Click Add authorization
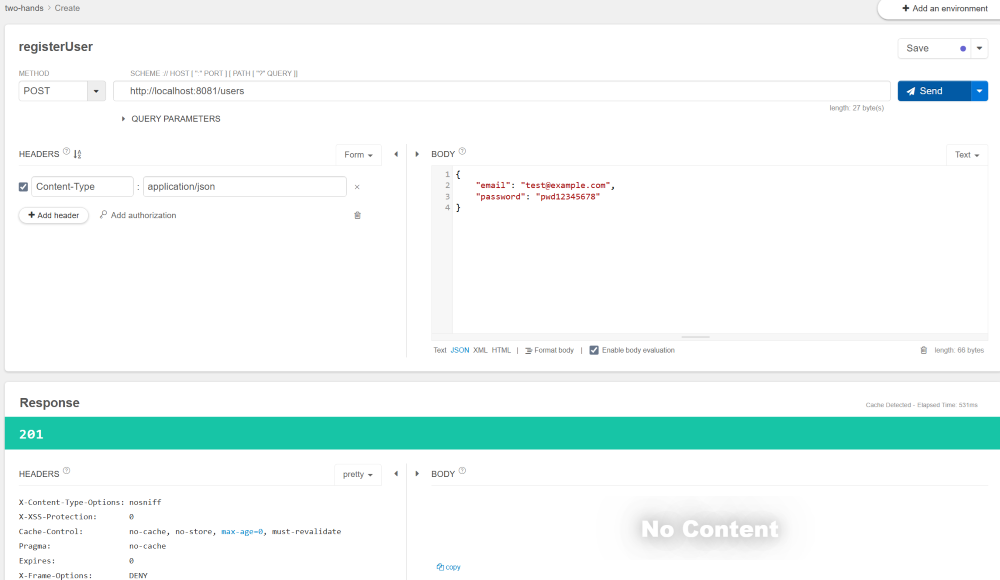1000x580 pixels. pos(138,215)
